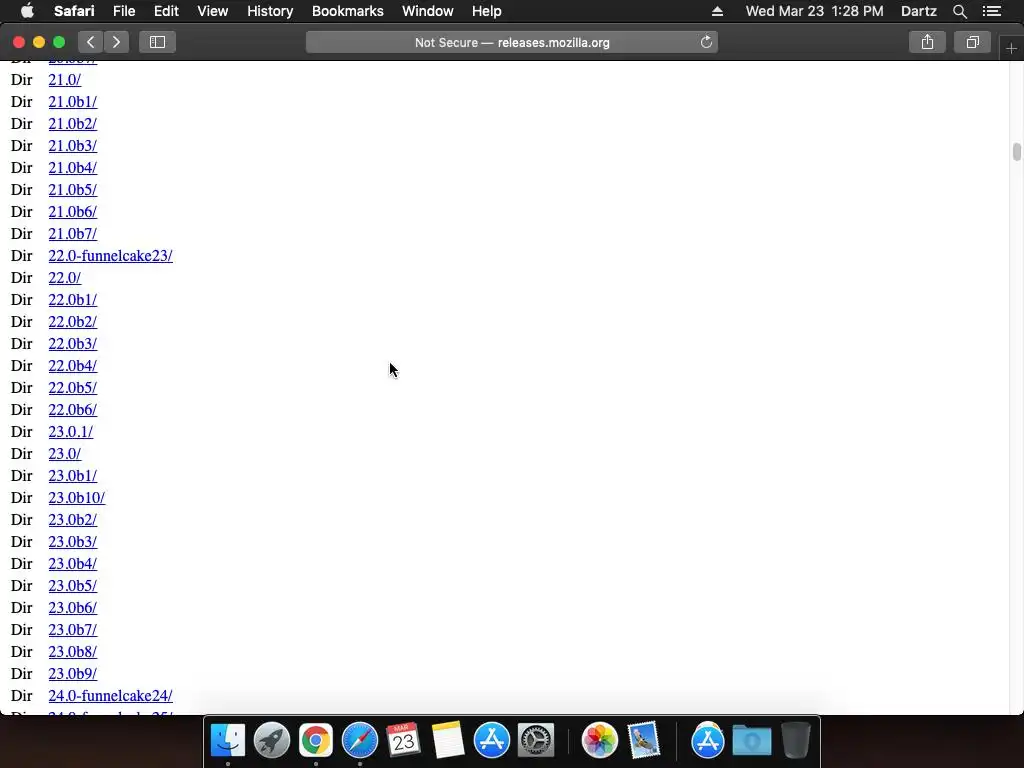Open the 23.0.1/ directory link
This screenshot has height=768, width=1024.
pos(71,432)
